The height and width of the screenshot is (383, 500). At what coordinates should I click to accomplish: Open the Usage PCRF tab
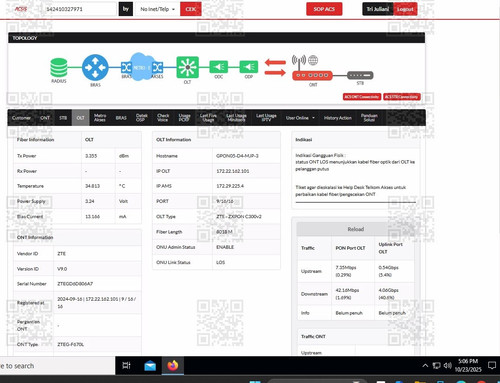(x=184, y=118)
